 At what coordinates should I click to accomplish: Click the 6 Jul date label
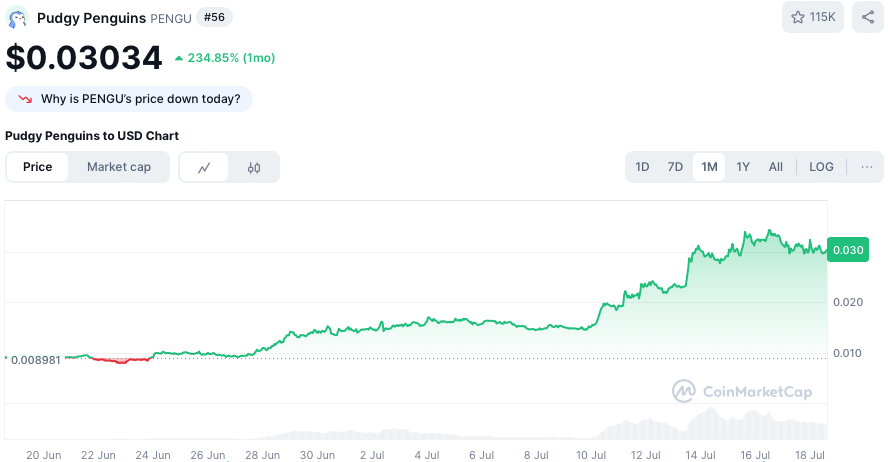[481, 455]
